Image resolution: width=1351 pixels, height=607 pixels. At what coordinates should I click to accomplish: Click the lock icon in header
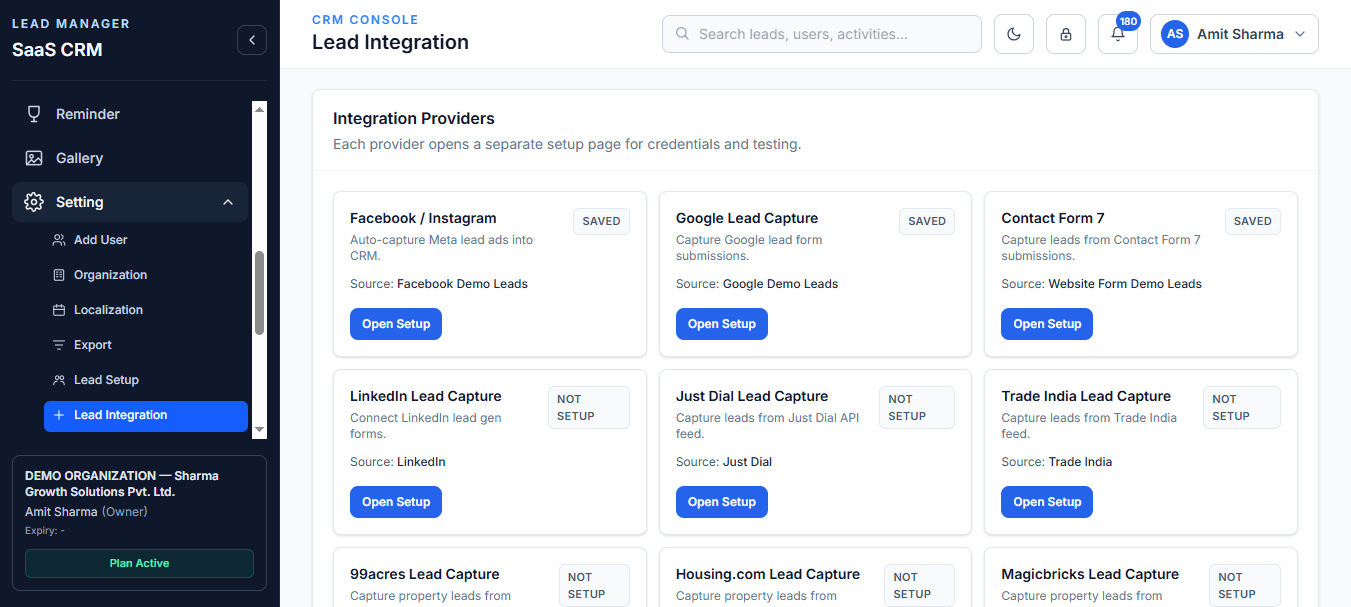point(1066,34)
